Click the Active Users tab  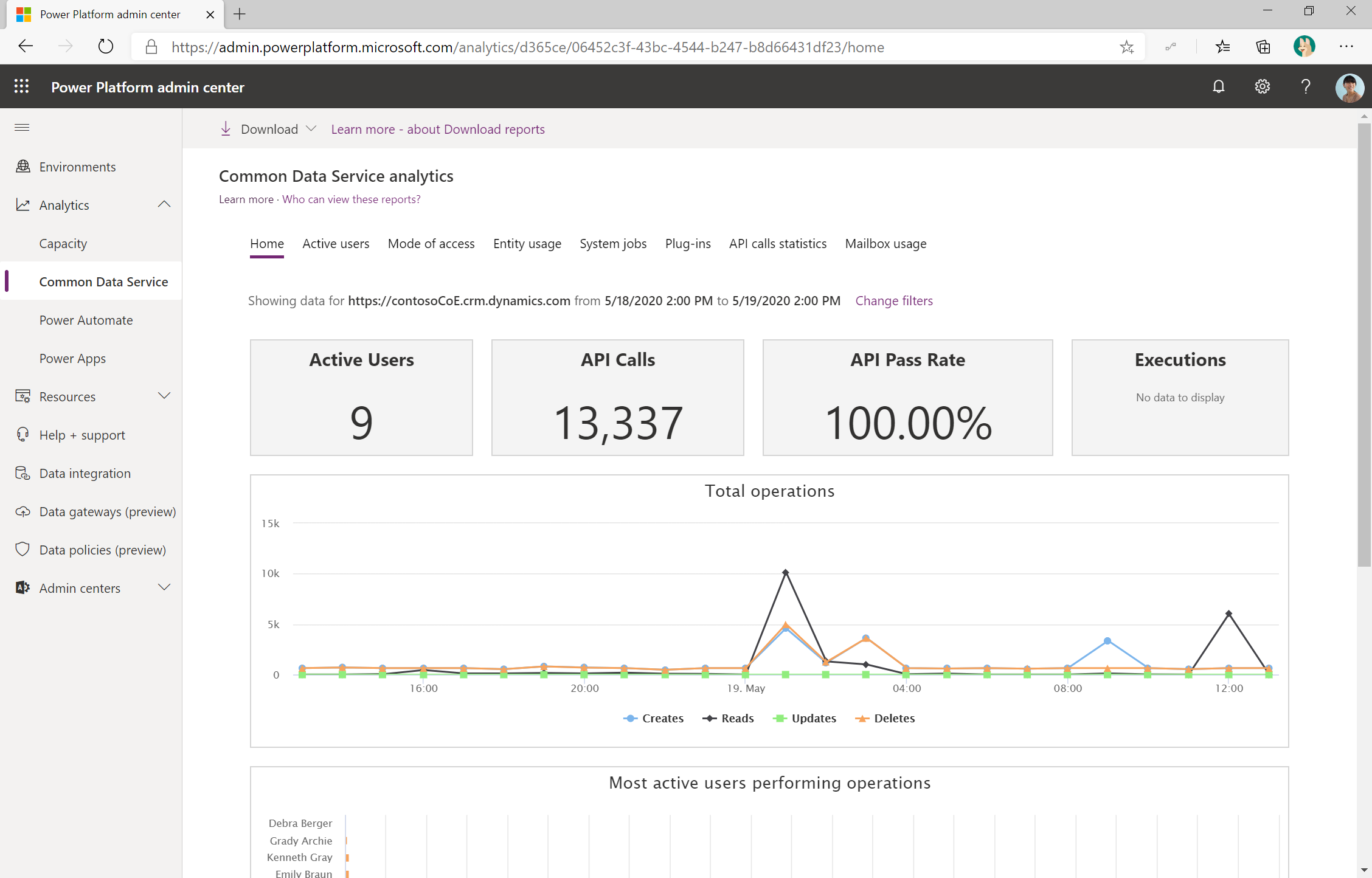click(336, 243)
